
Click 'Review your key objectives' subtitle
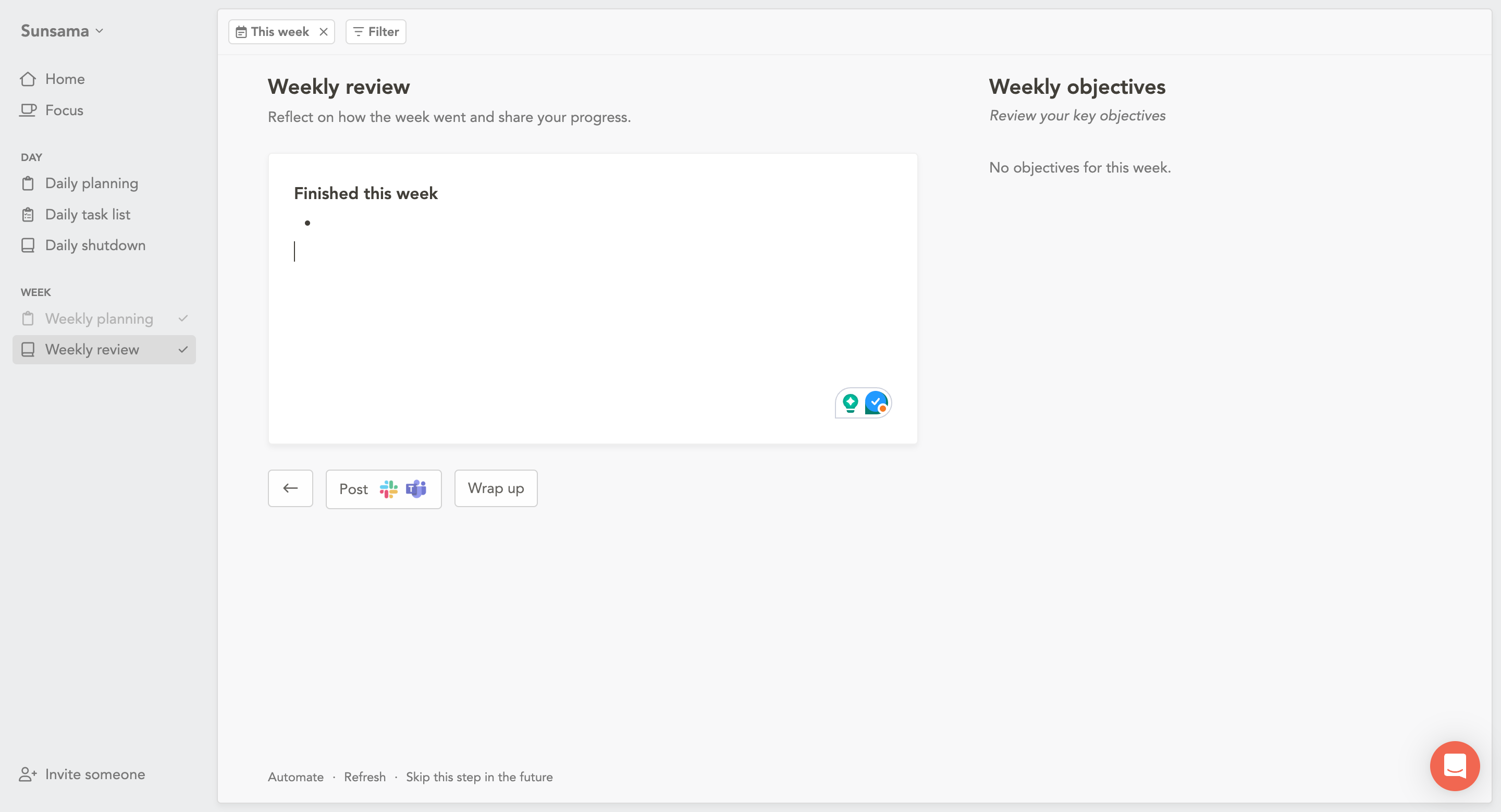(1077, 115)
